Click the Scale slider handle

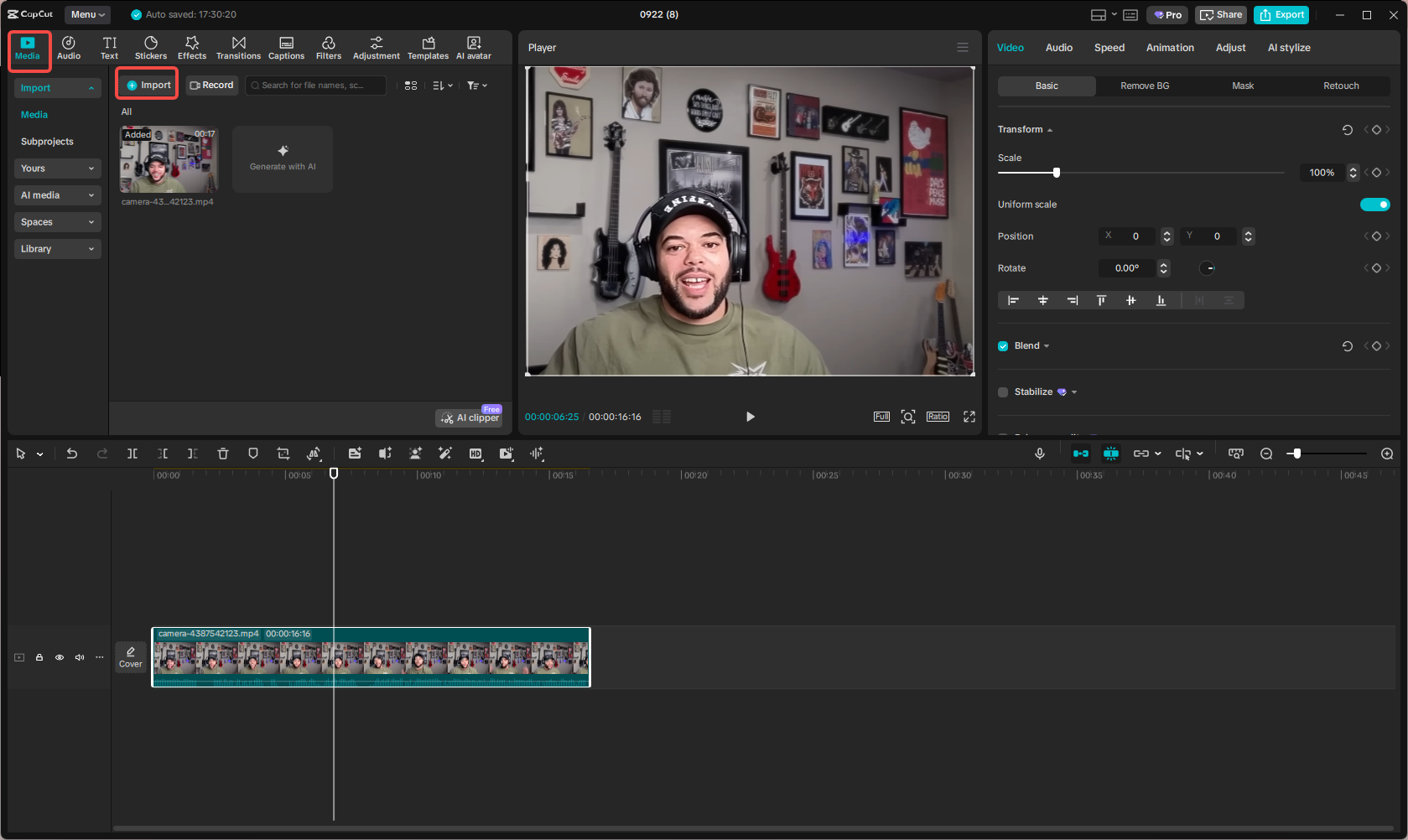(x=1057, y=173)
